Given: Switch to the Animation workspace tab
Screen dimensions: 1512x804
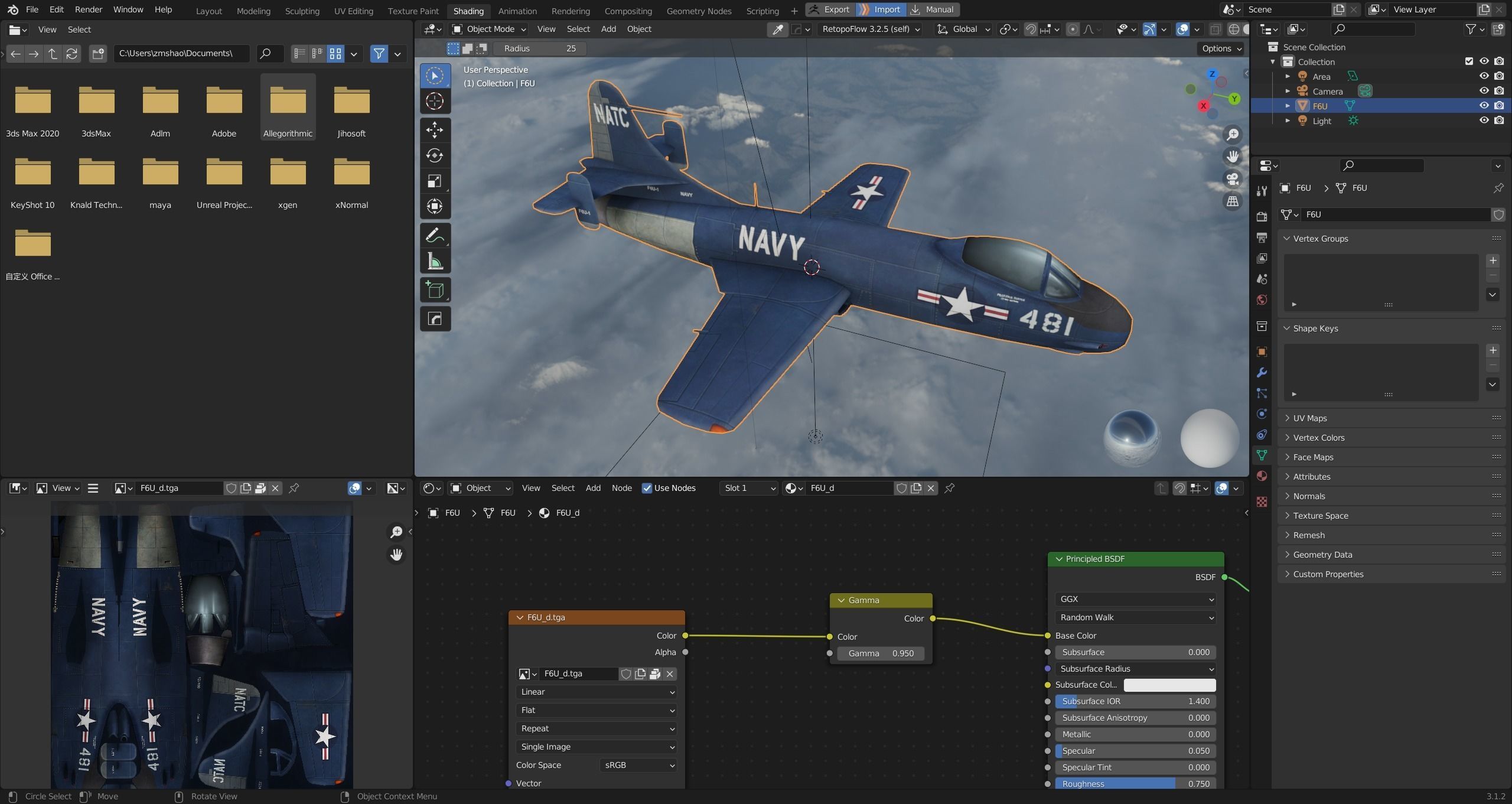Looking at the screenshot, I should click(517, 11).
